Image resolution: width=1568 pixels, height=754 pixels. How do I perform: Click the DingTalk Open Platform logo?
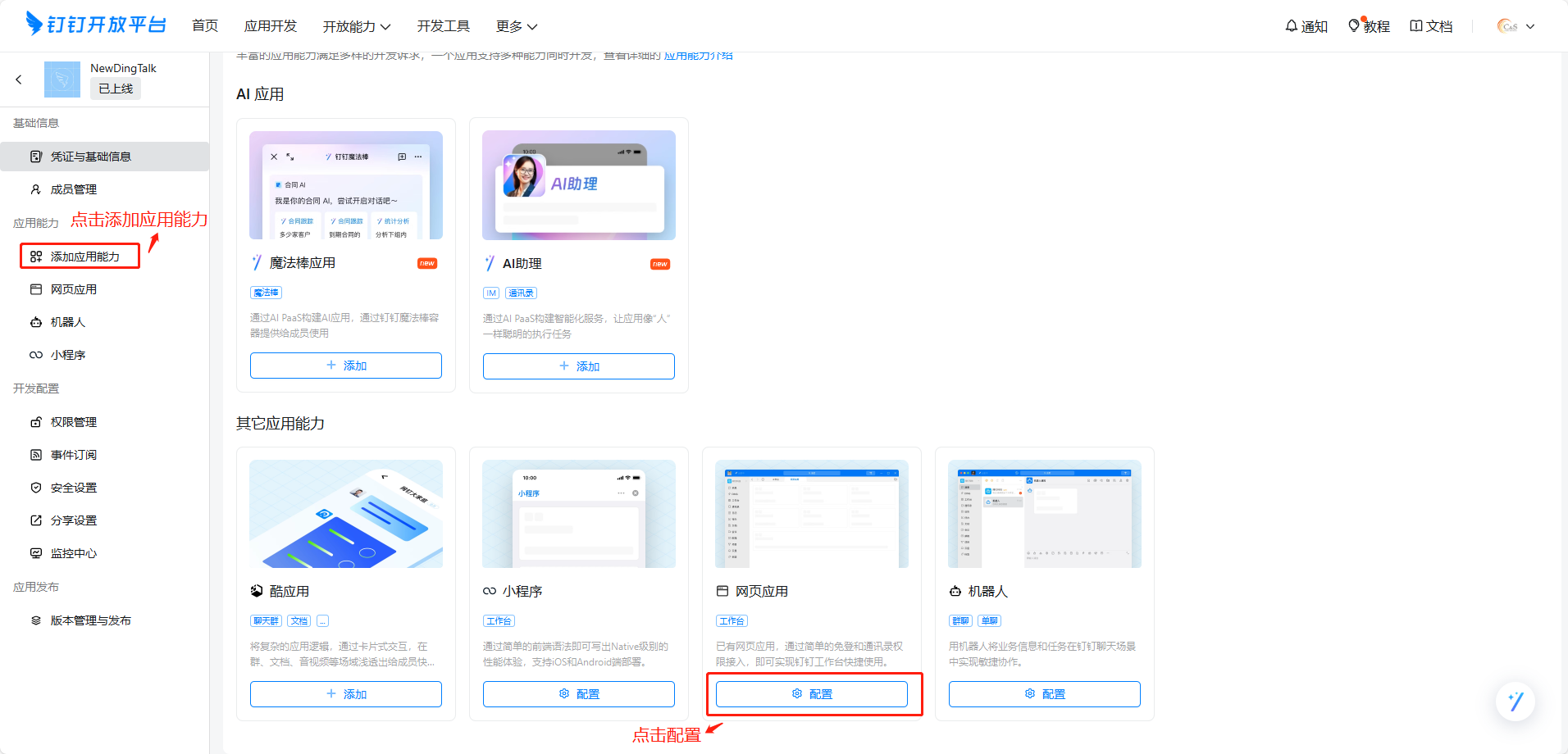(x=96, y=25)
